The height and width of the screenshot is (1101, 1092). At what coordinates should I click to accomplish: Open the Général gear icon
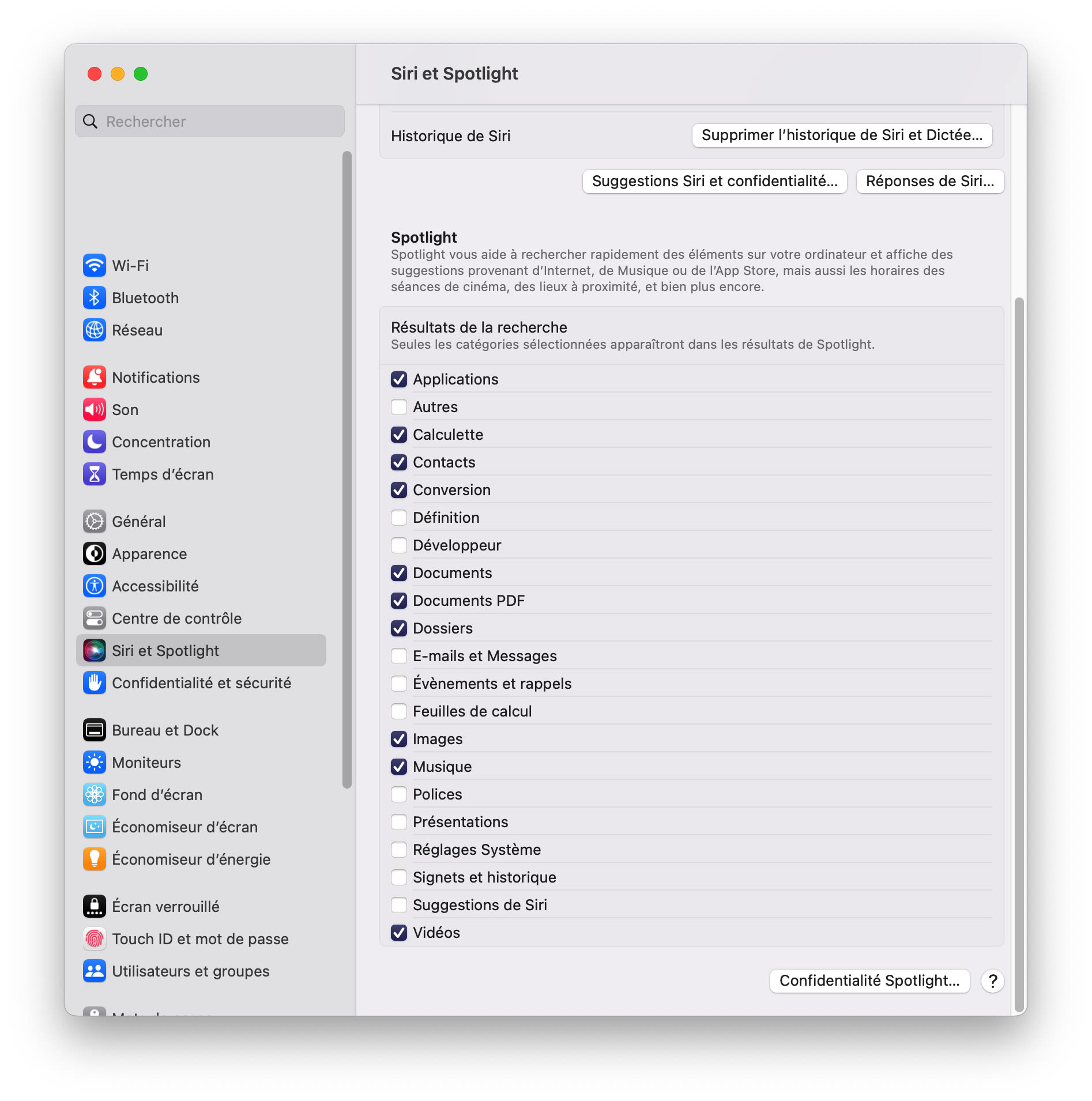(x=94, y=521)
